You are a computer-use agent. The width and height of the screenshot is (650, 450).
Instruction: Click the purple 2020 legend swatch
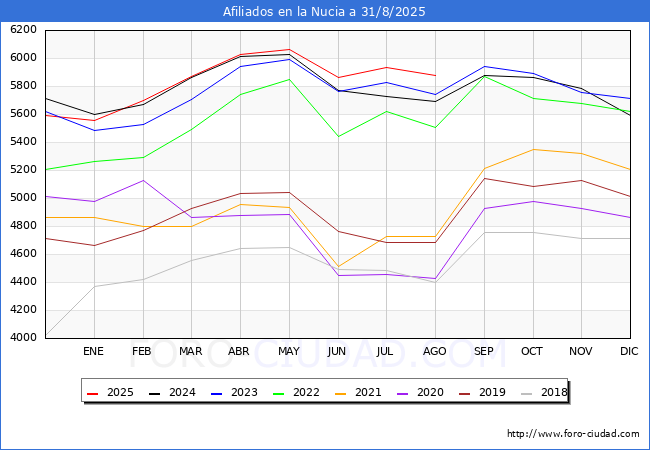(x=403, y=393)
